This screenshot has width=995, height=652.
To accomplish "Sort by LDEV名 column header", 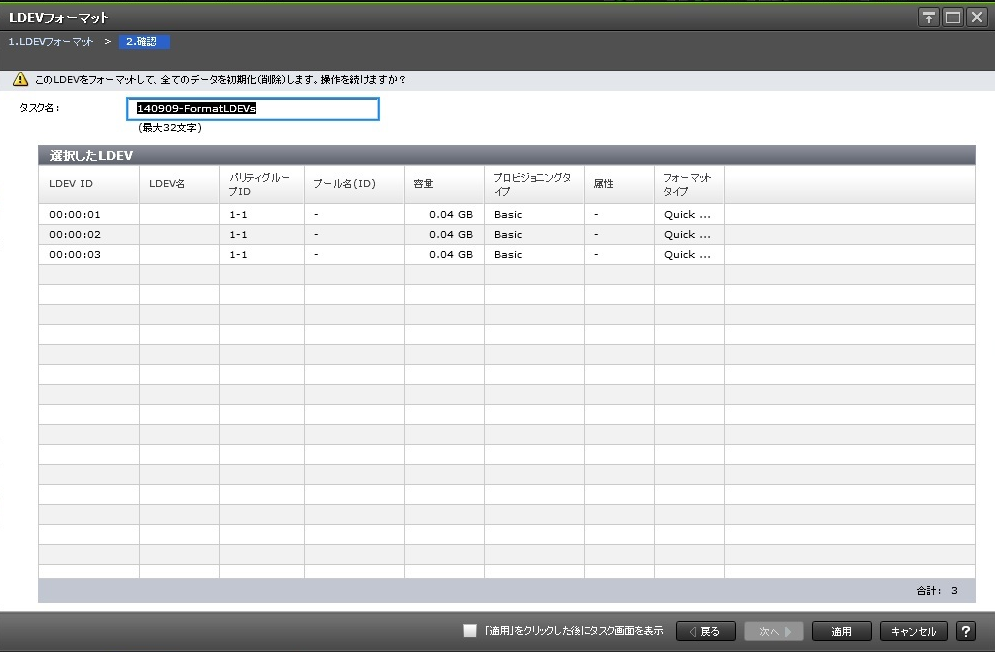I will click(180, 184).
